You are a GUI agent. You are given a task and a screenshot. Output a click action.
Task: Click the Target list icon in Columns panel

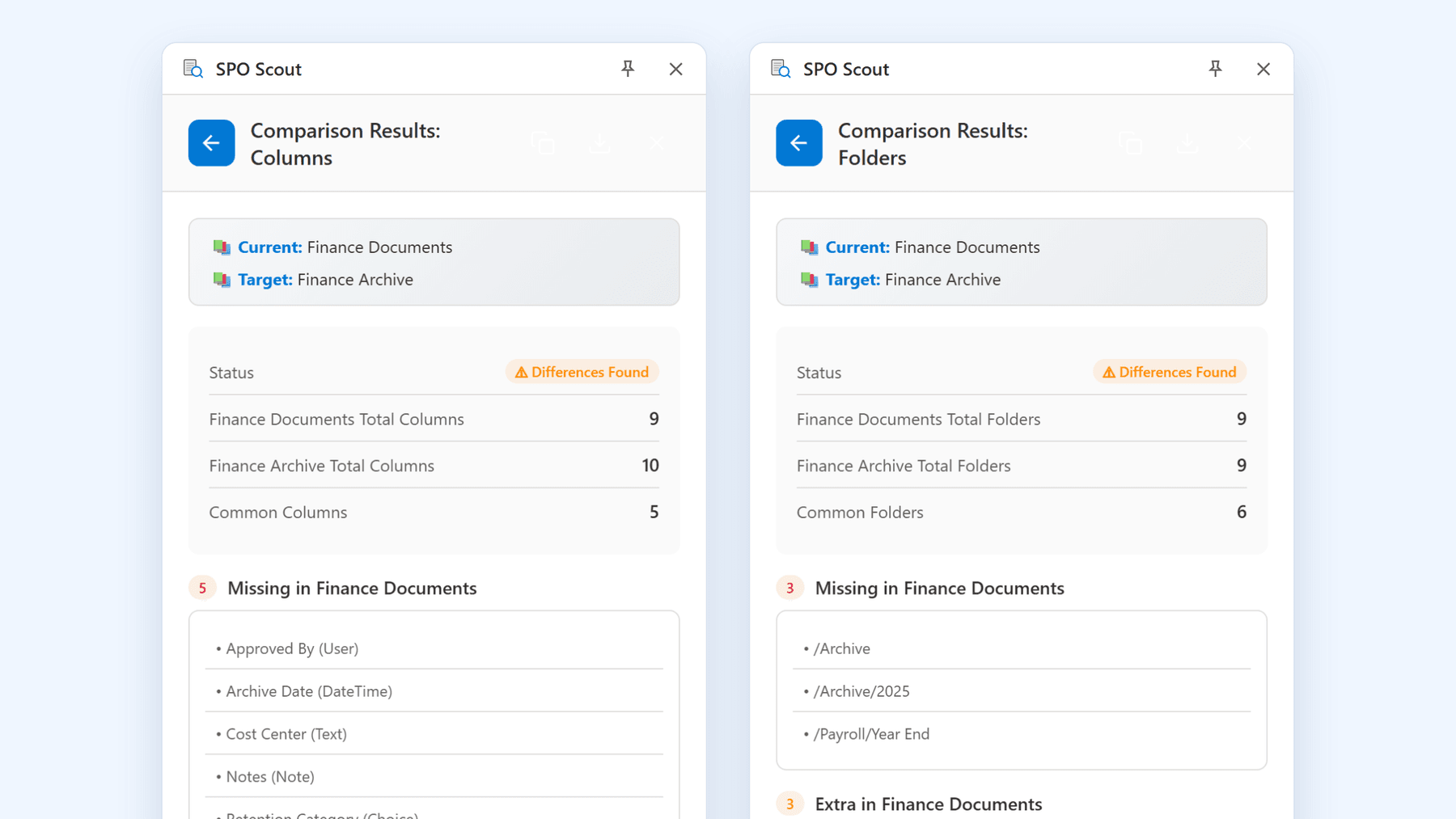222,280
